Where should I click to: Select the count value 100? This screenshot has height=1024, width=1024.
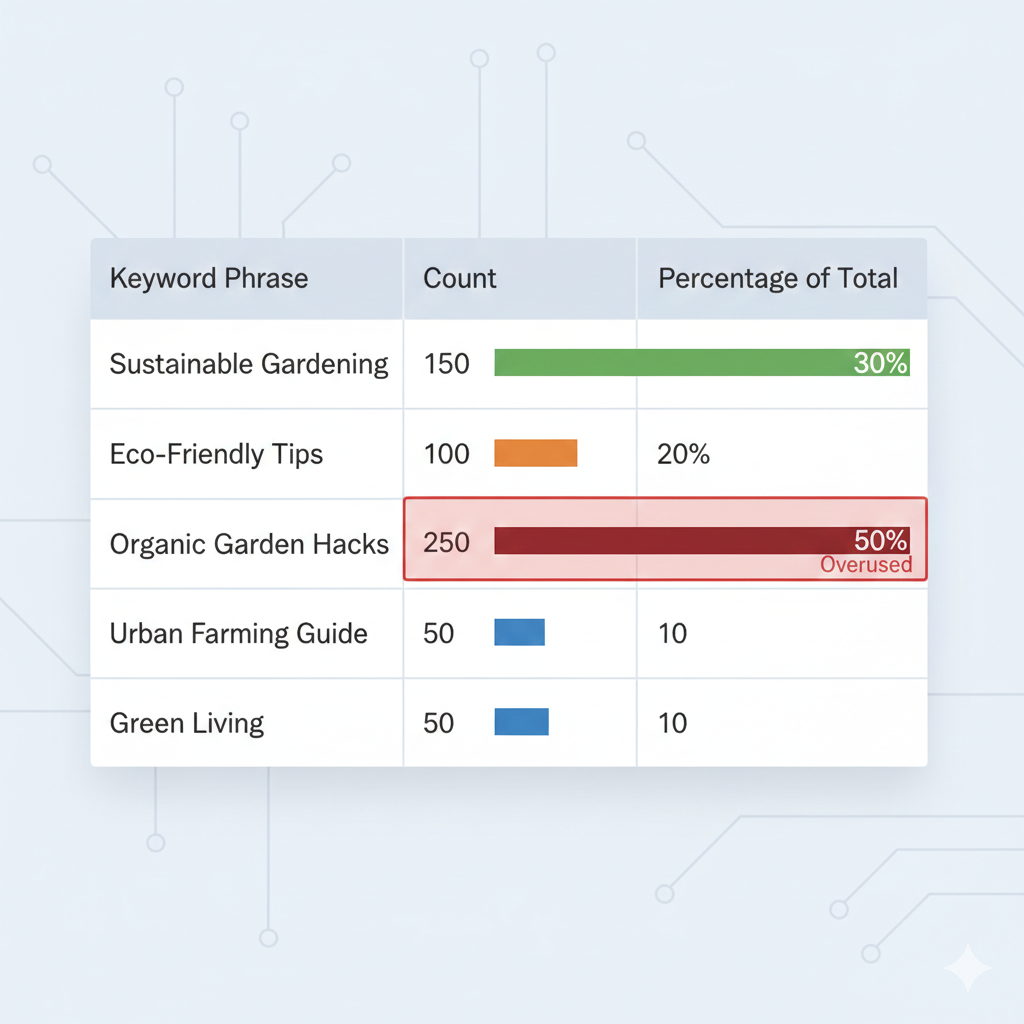[x=446, y=454]
